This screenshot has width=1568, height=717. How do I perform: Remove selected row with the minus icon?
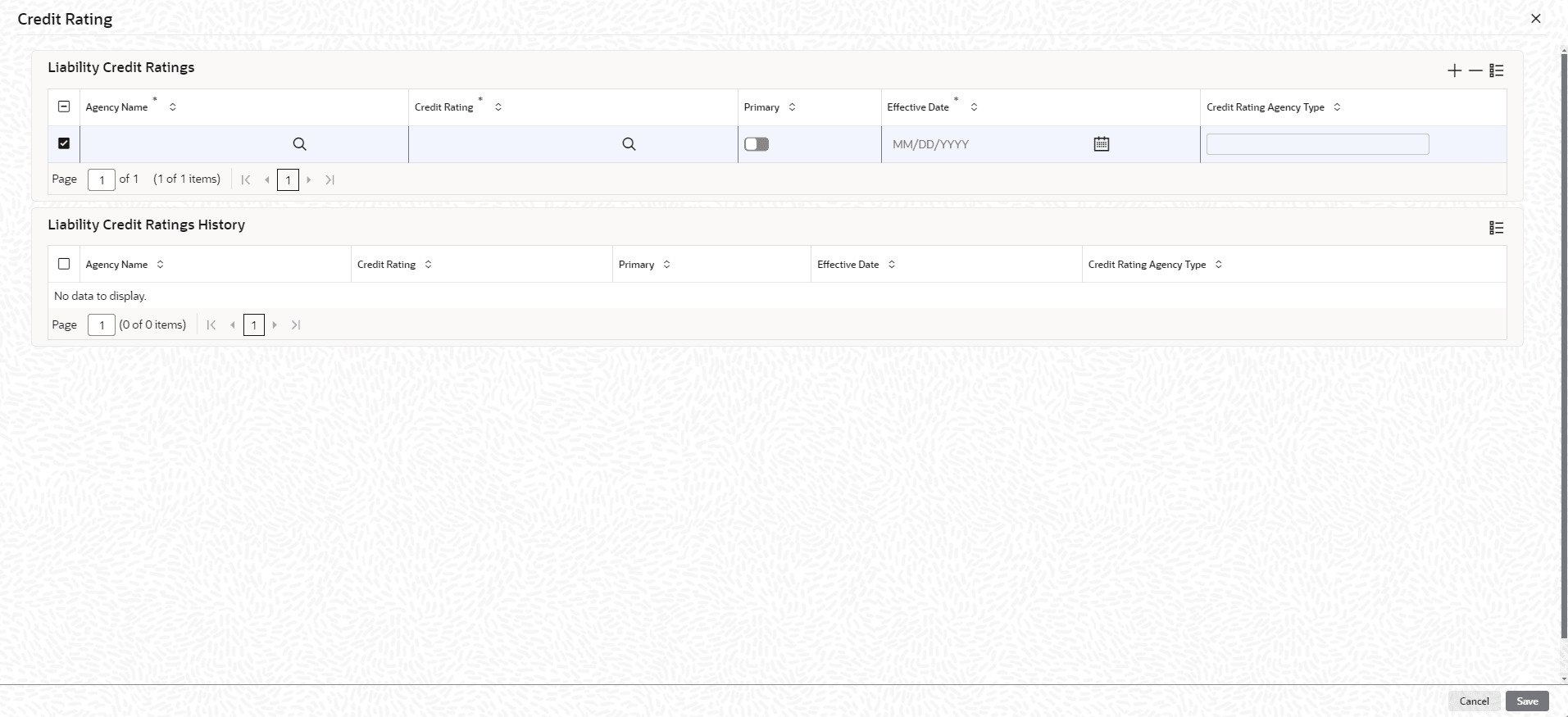coord(1475,70)
